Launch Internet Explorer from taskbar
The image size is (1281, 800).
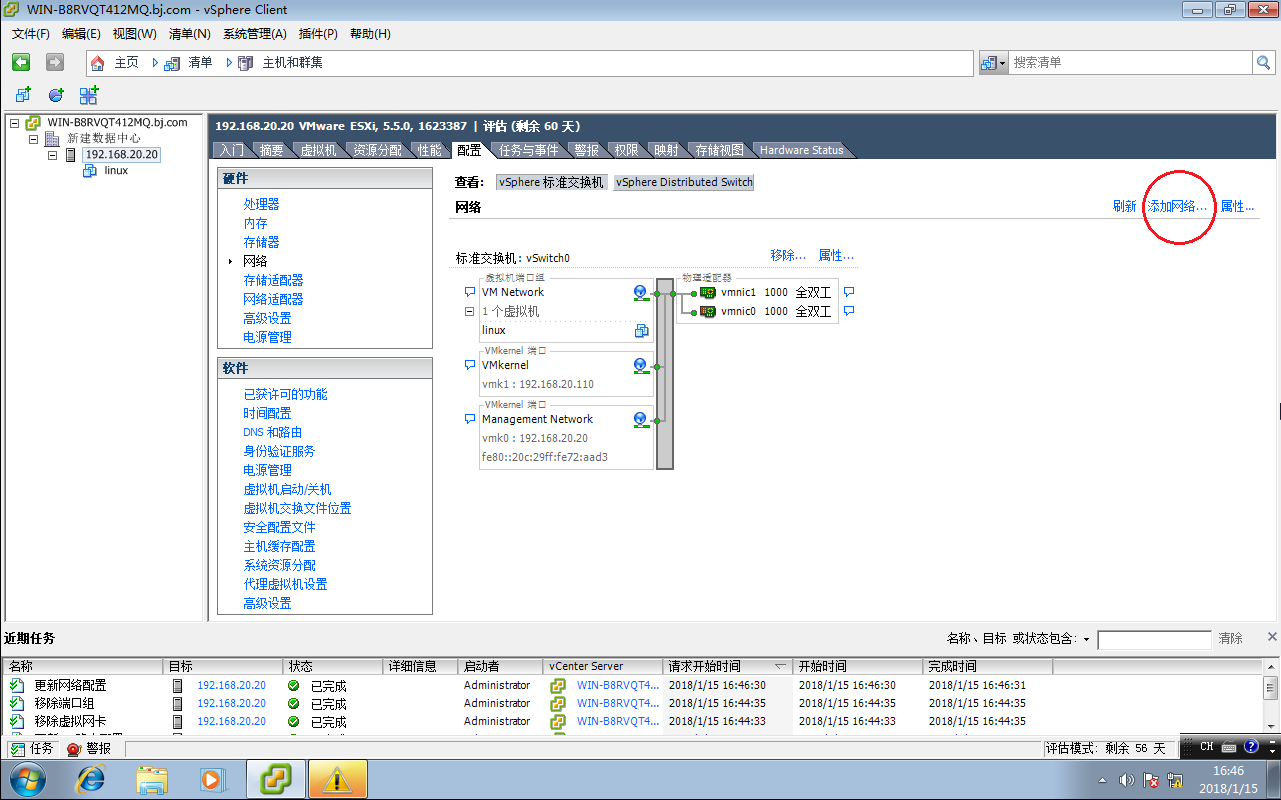click(x=90, y=779)
